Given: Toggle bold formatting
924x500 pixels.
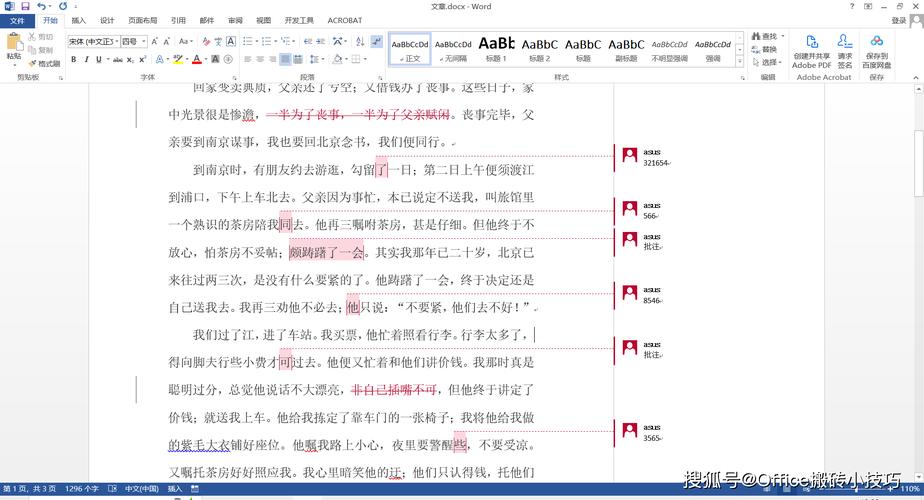Looking at the screenshot, I should pyautogui.click(x=74, y=60).
